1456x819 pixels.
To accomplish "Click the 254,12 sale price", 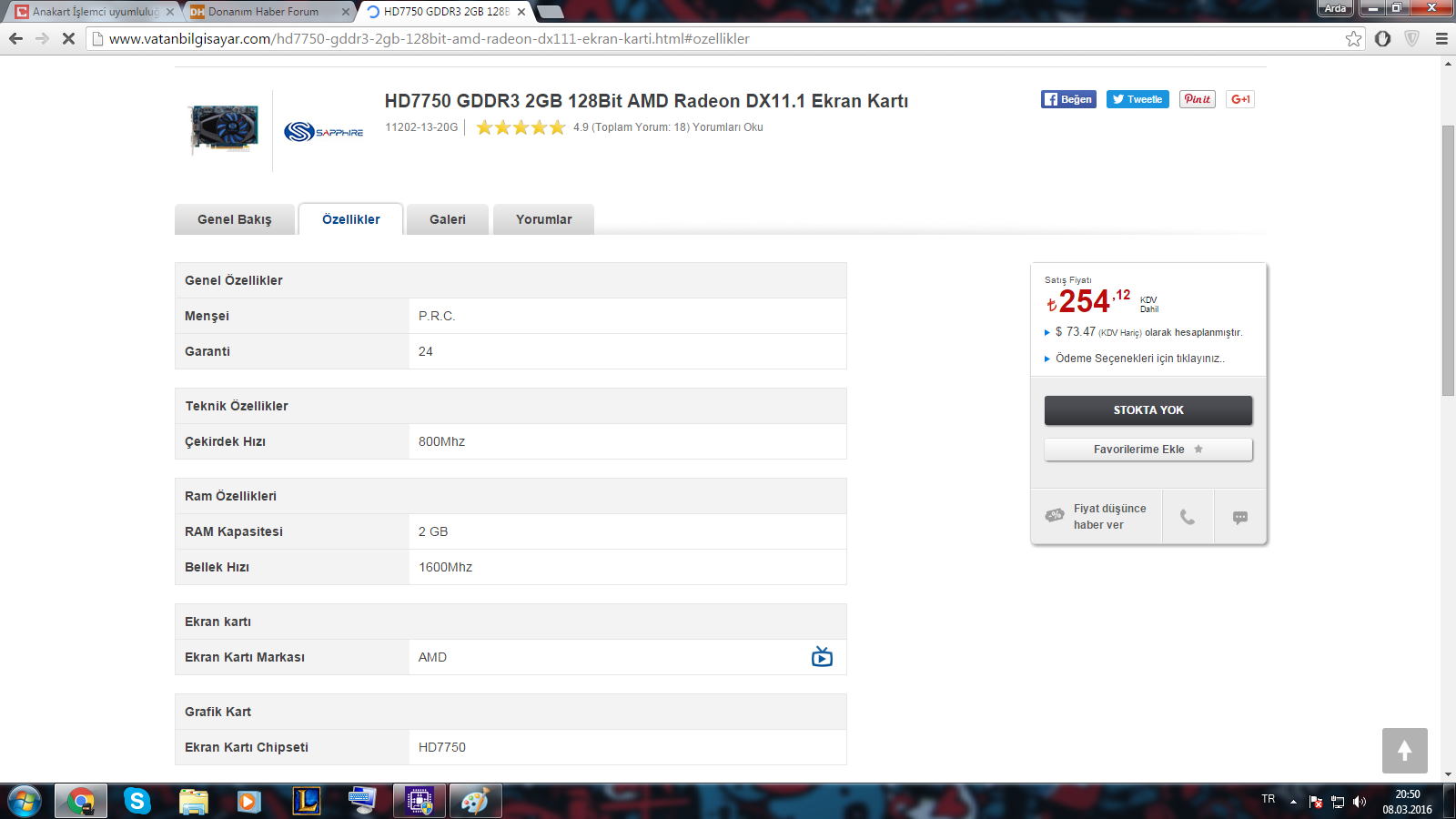I will [1088, 301].
